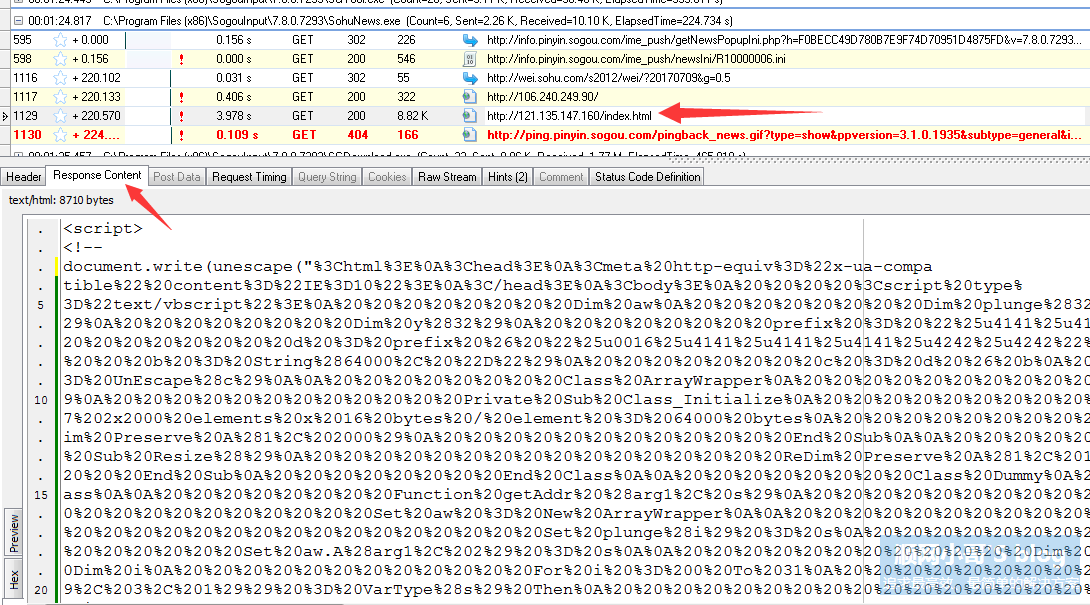Image resolution: width=1090 pixels, height=605 pixels.
Task: Expand the SGDownload.exe group below
Action: pos(19,155)
